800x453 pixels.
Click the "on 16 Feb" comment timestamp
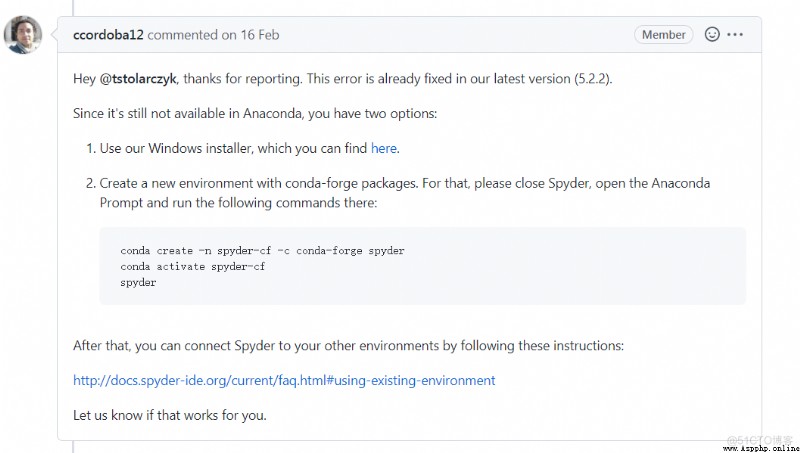[250, 35]
